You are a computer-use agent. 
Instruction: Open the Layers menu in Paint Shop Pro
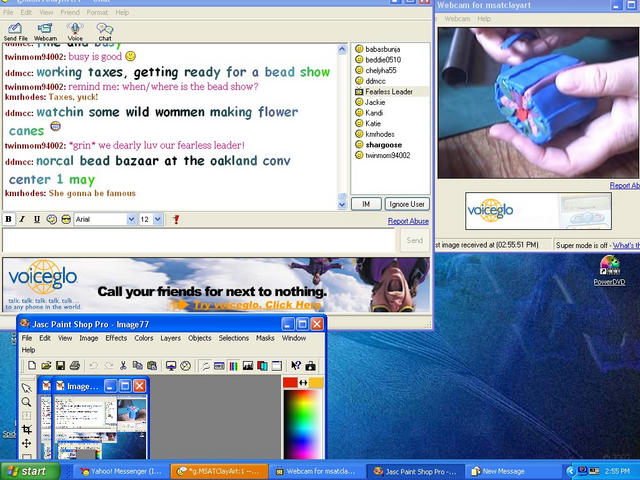[171, 338]
